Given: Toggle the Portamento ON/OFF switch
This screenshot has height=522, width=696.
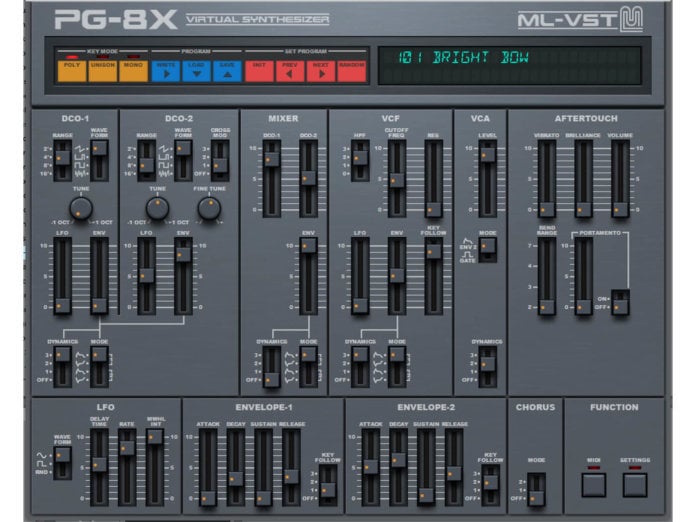Looking at the screenshot, I should pyautogui.click(x=620, y=302).
